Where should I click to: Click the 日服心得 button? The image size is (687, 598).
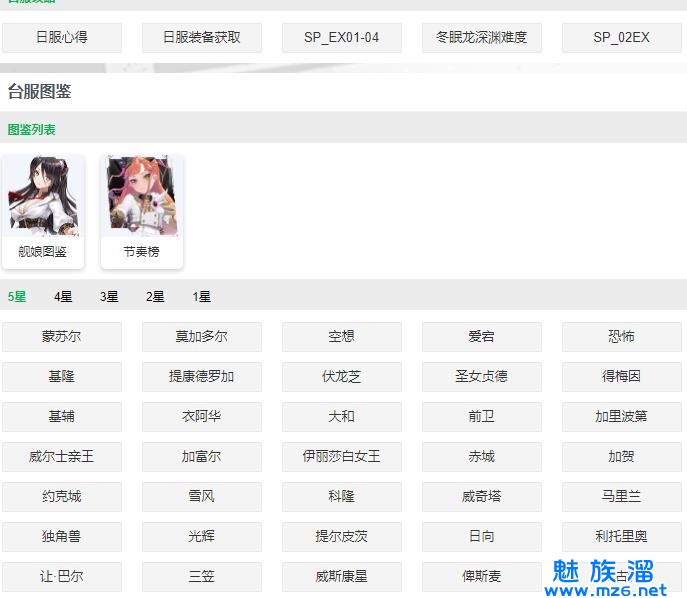pyautogui.click(x=62, y=38)
